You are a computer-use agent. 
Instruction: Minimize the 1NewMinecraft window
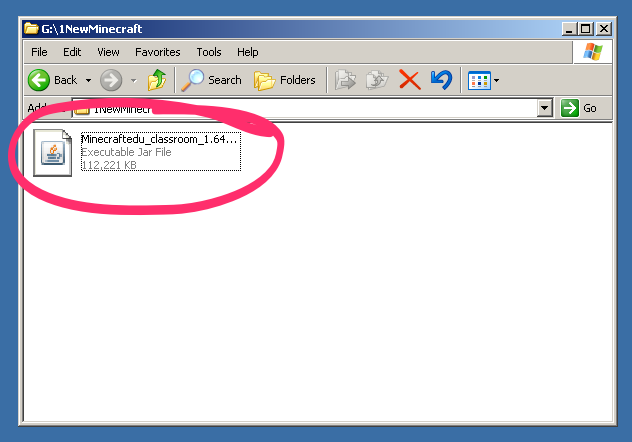[x=569, y=29]
